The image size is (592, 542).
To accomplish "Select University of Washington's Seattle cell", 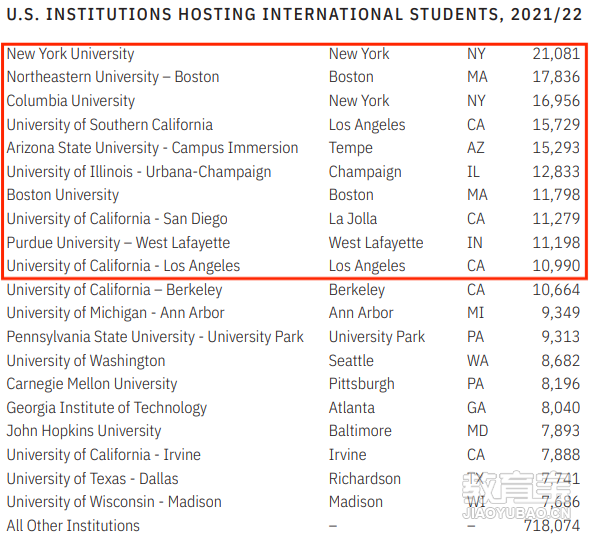I will click(x=351, y=361).
